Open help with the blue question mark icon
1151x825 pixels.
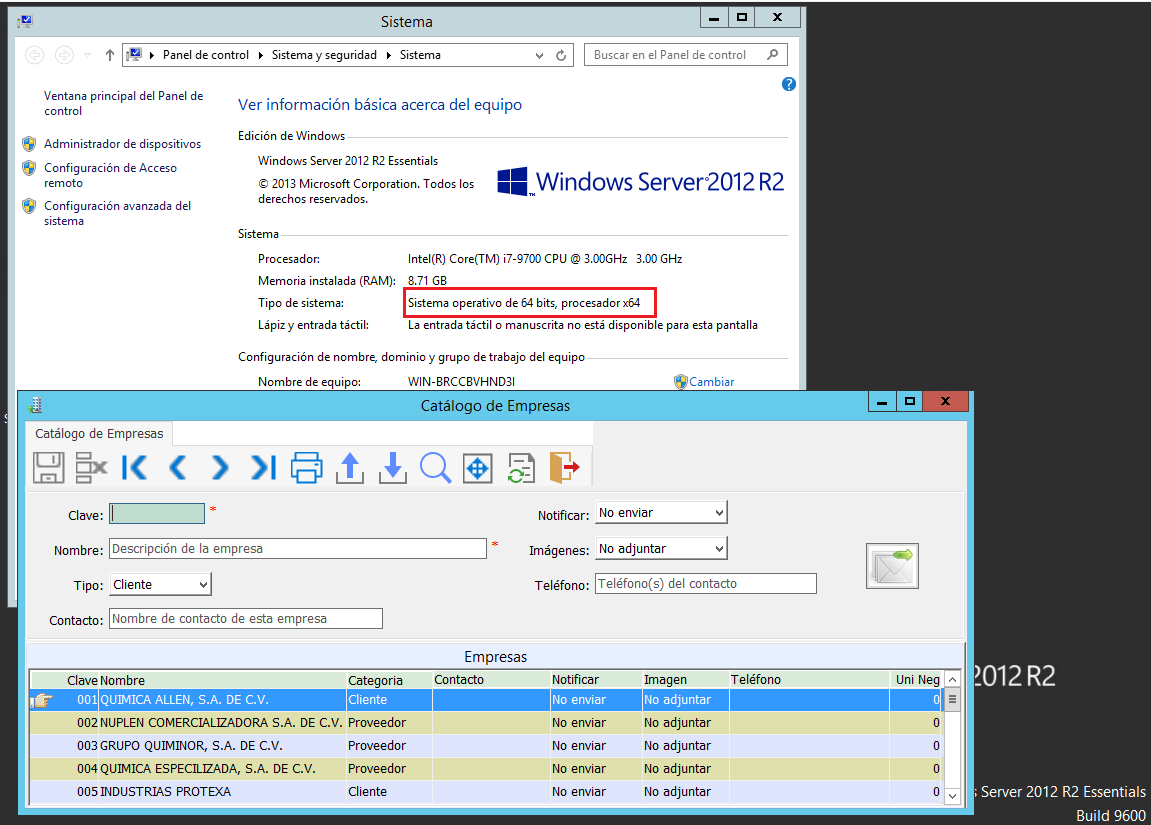788,84
